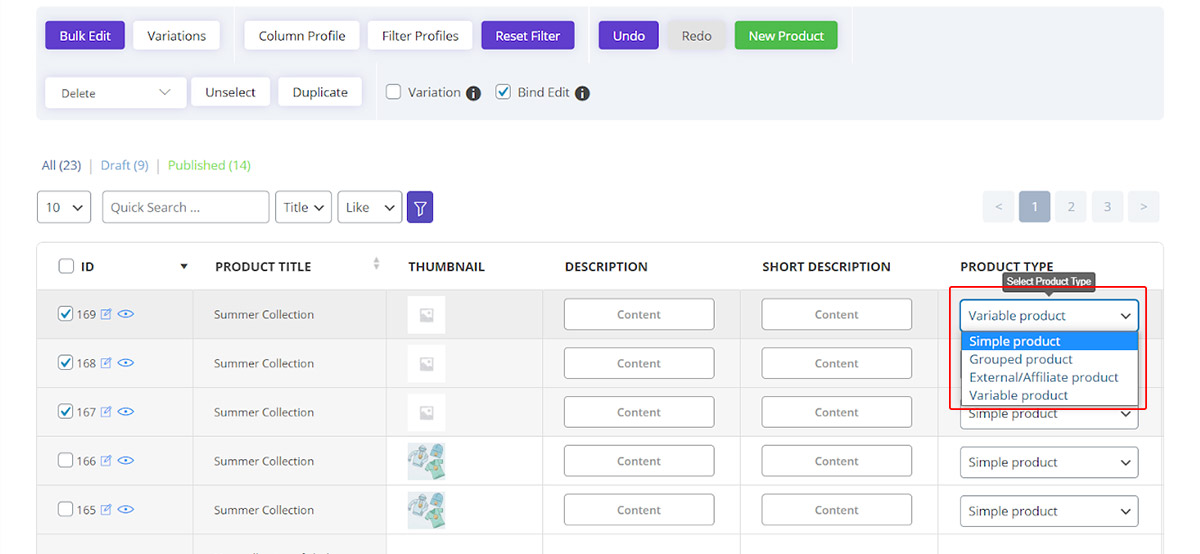Filter by Draft (9) products
The height and width of the screenshot is (554, 1200).
[124, 165]
